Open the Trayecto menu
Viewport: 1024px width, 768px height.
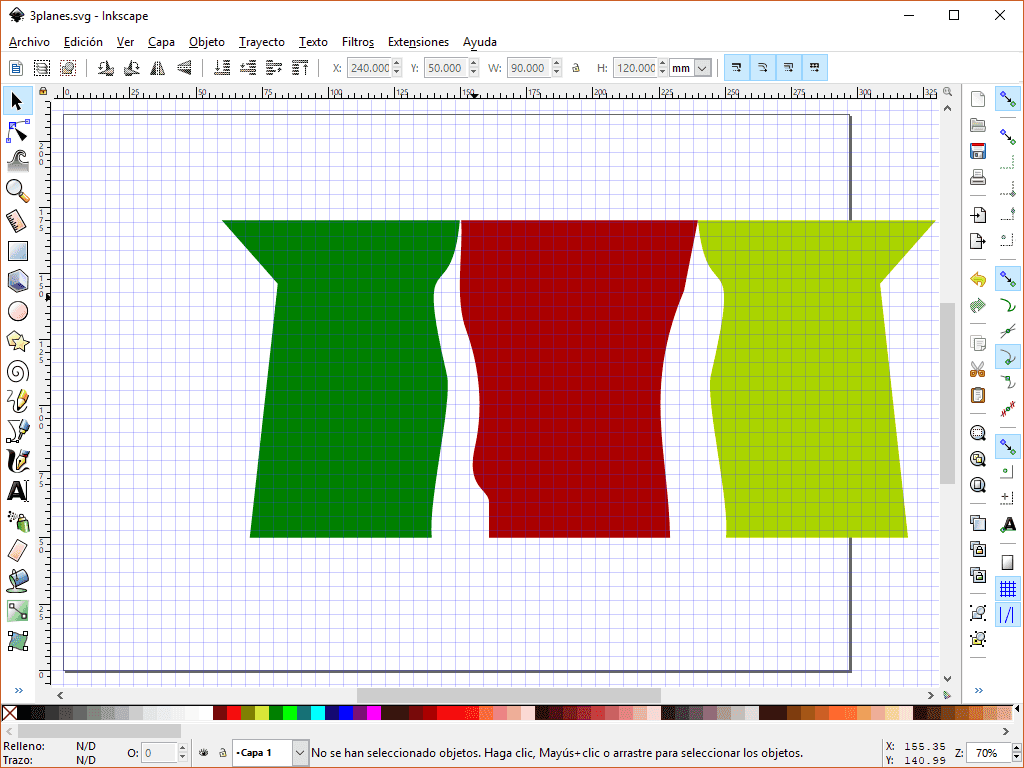pyautogui.click(x=261, y=42)
